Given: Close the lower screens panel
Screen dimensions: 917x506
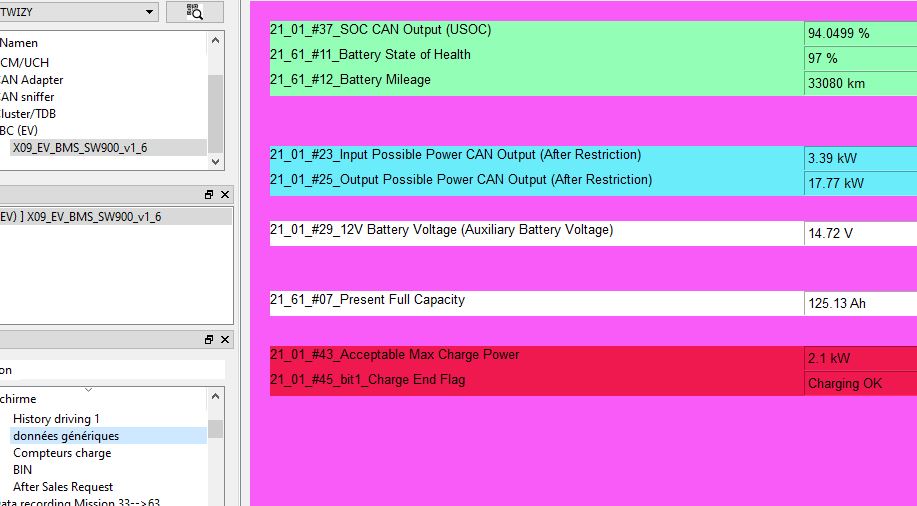Looking at the screenshot, I should (225, 340).
